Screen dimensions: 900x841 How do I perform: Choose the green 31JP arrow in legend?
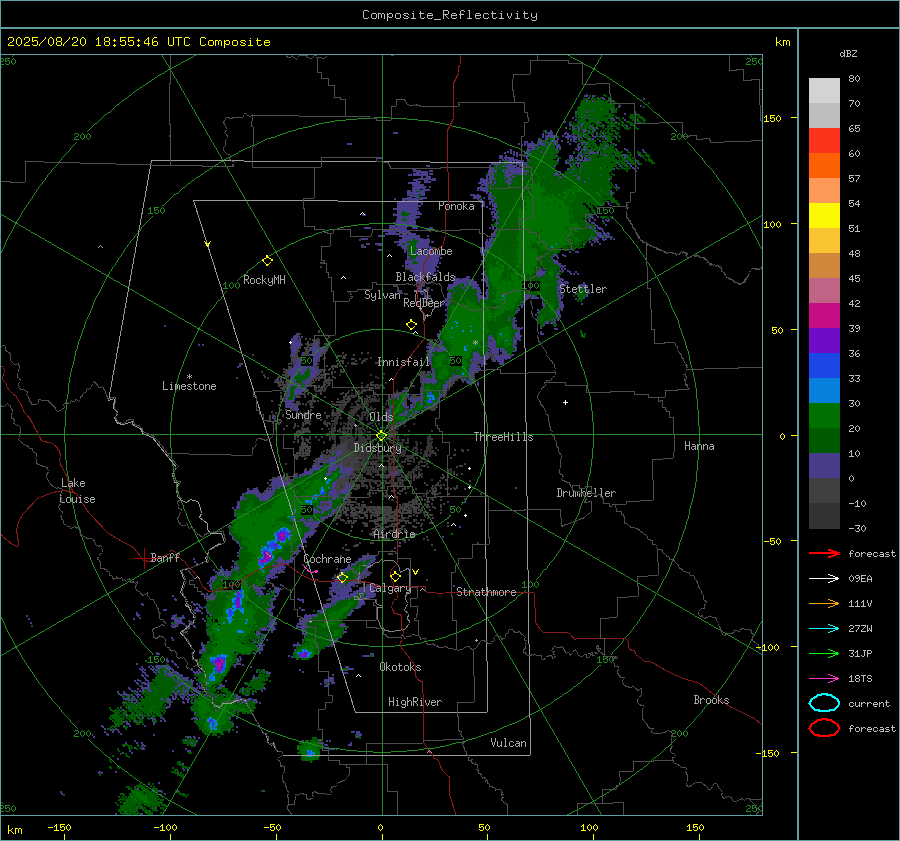pyautogui.click(x=824, y=653)
